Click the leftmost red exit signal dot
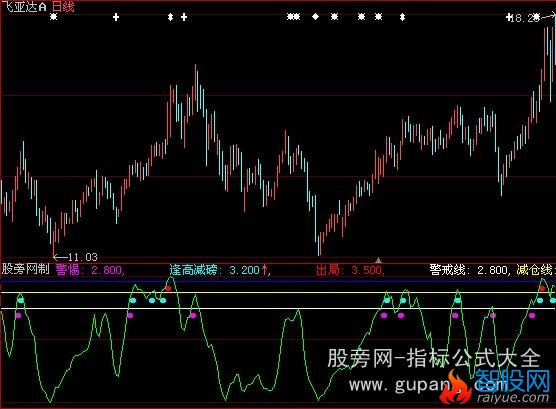Screen dimensions: 556x409 coord(168,288)
